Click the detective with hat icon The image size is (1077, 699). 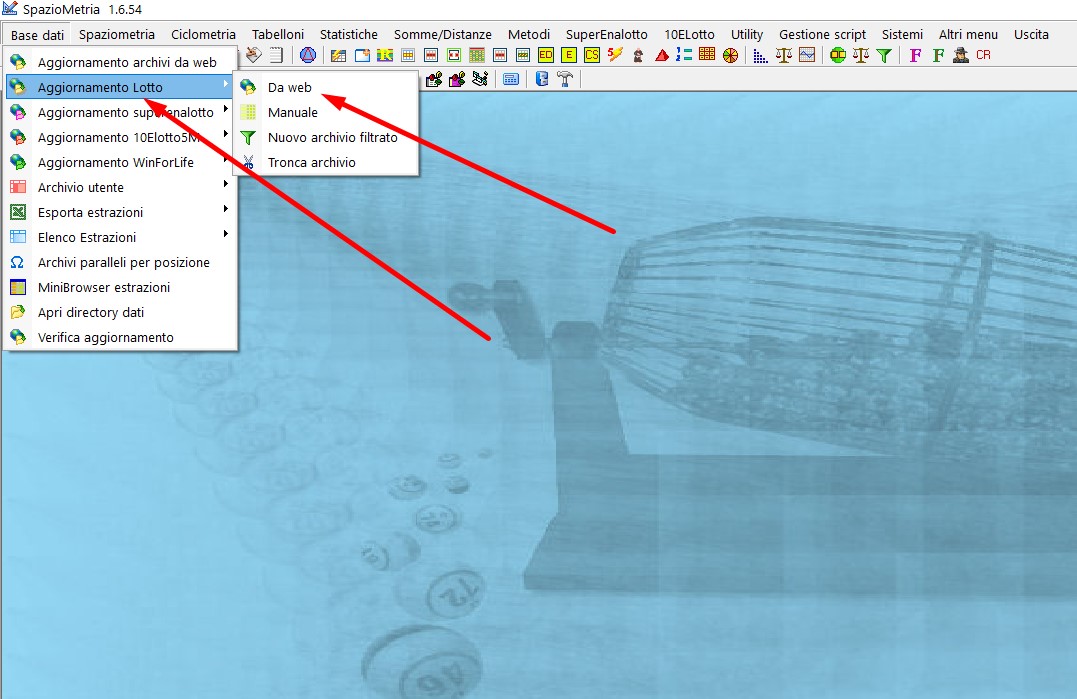(961, 55)
